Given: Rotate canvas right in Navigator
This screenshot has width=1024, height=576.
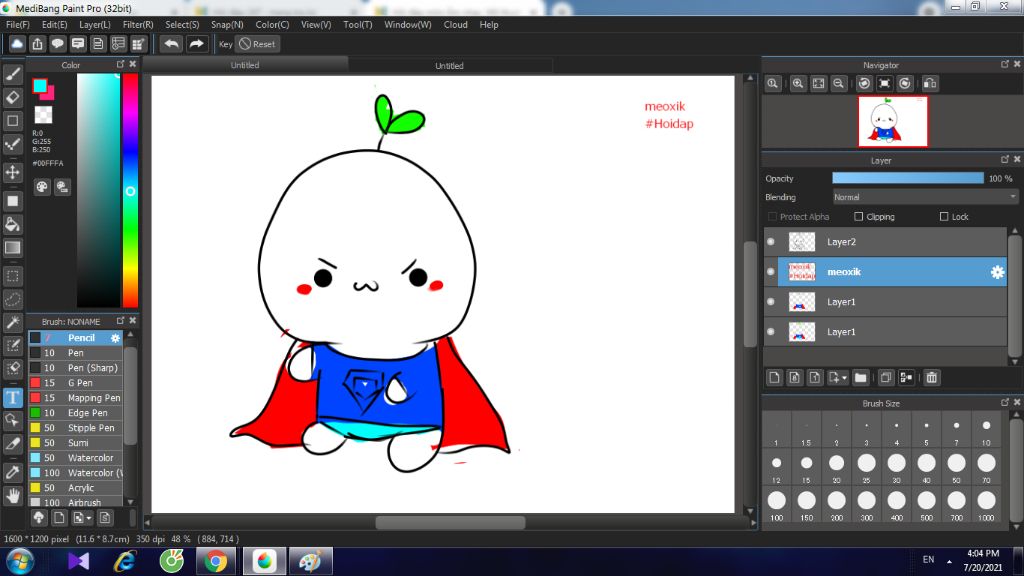Looking at the screenshot, I should [904, 84].
